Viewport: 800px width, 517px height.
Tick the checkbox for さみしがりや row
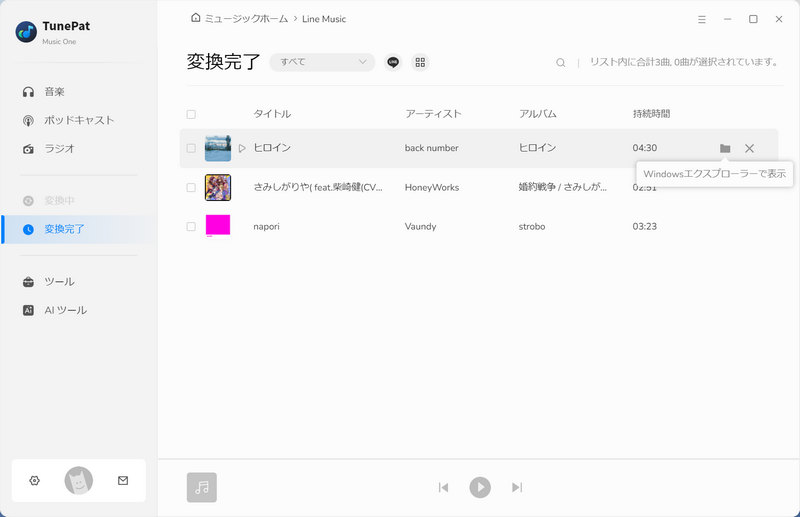191,188
